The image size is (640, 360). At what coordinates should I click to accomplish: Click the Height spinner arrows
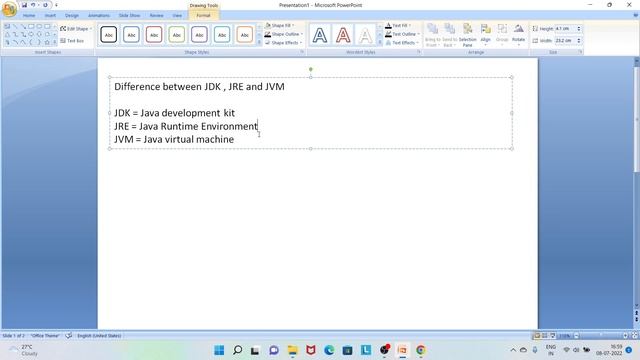579,29
